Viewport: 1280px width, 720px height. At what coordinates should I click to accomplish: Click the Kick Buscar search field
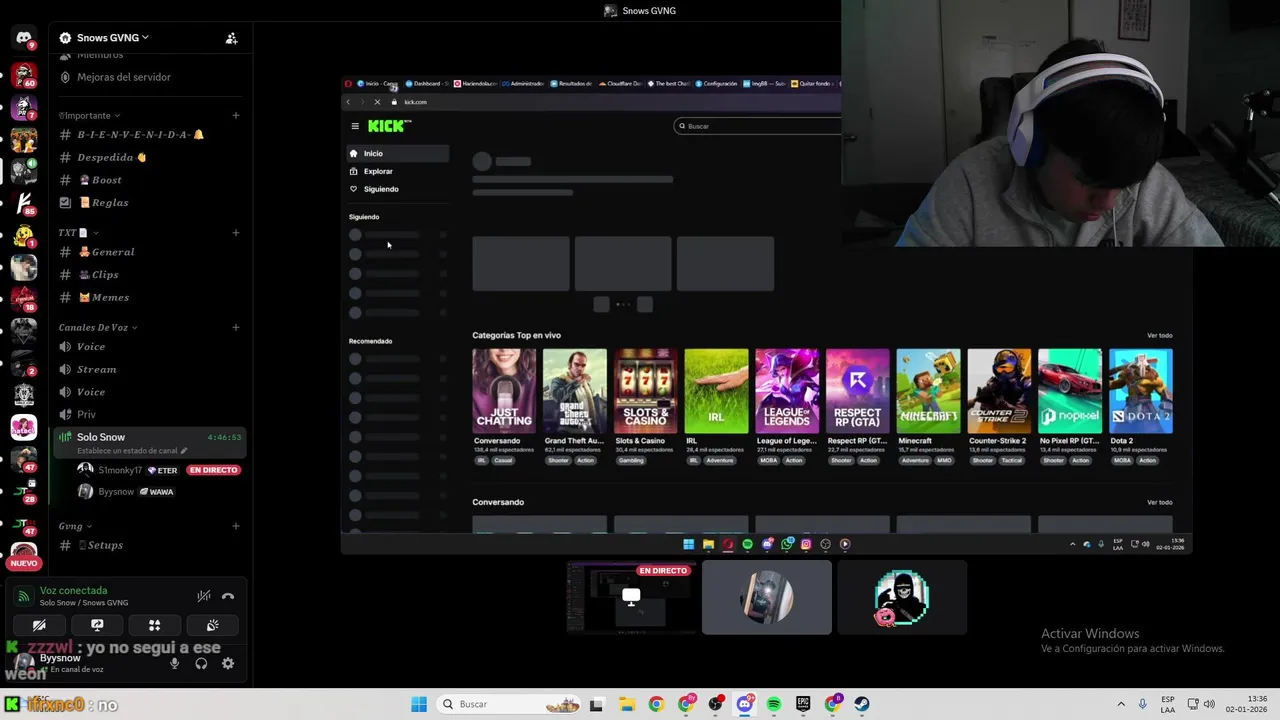[758, 126]
